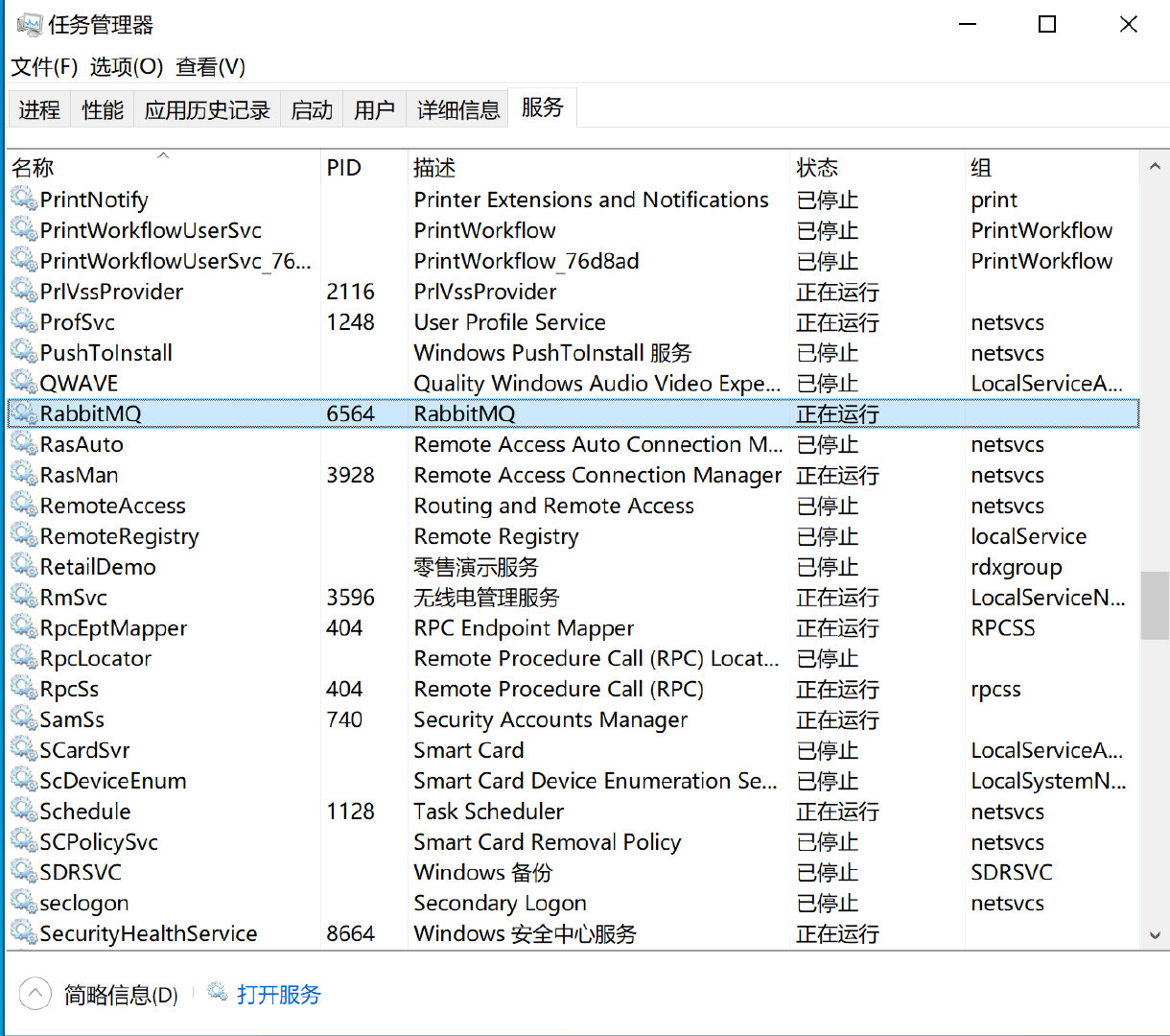Screen dimensions: 1170x1036
Task: Click the 简略信息(D) label
Action: [121, 995]
